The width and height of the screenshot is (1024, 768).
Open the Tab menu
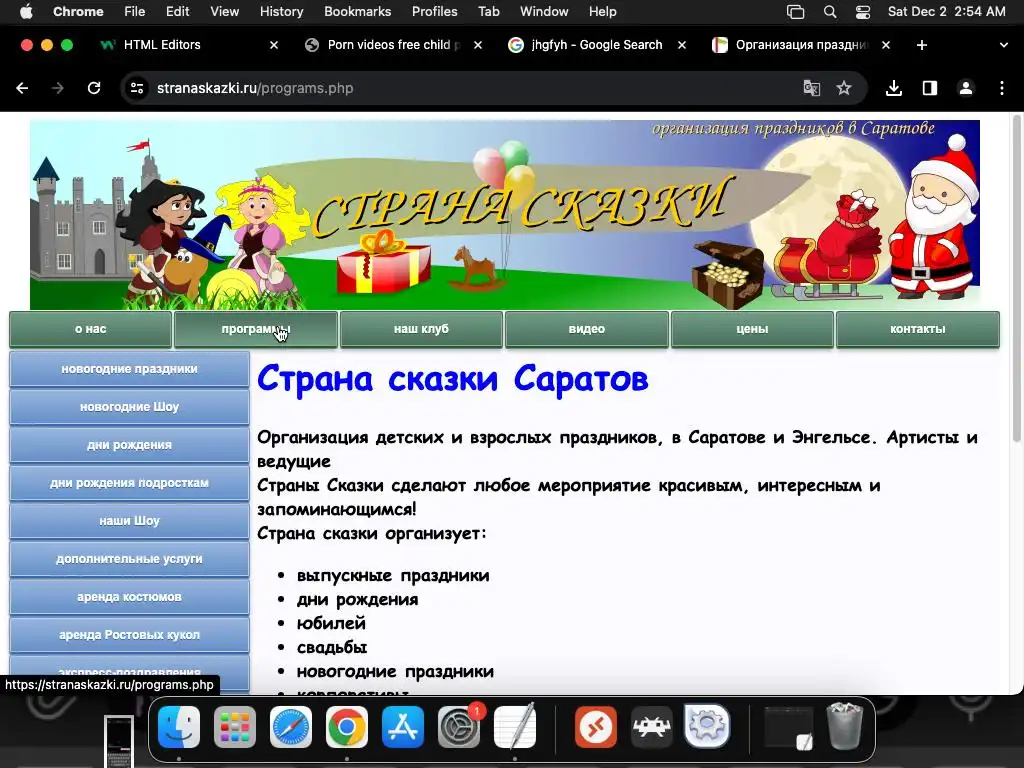pyautogui.click(x=488, y=11)
